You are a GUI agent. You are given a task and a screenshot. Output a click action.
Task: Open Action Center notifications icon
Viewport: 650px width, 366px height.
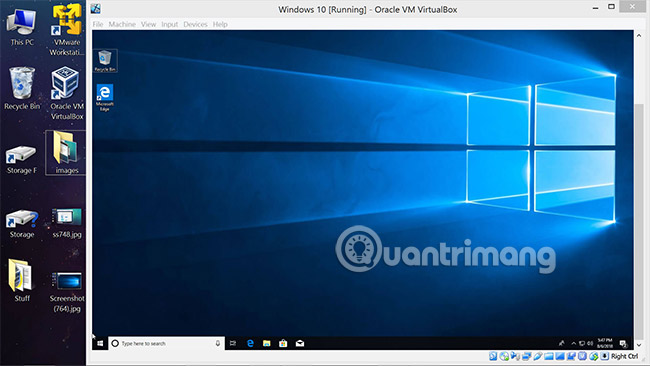623,343
